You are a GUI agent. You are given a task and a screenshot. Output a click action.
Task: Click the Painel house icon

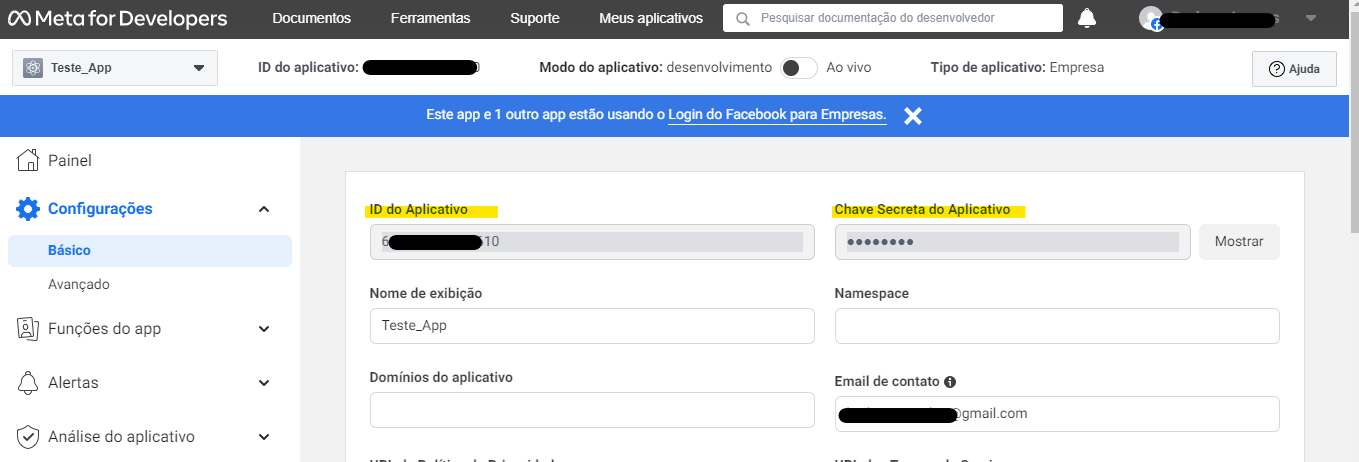(x=29, y=161)
